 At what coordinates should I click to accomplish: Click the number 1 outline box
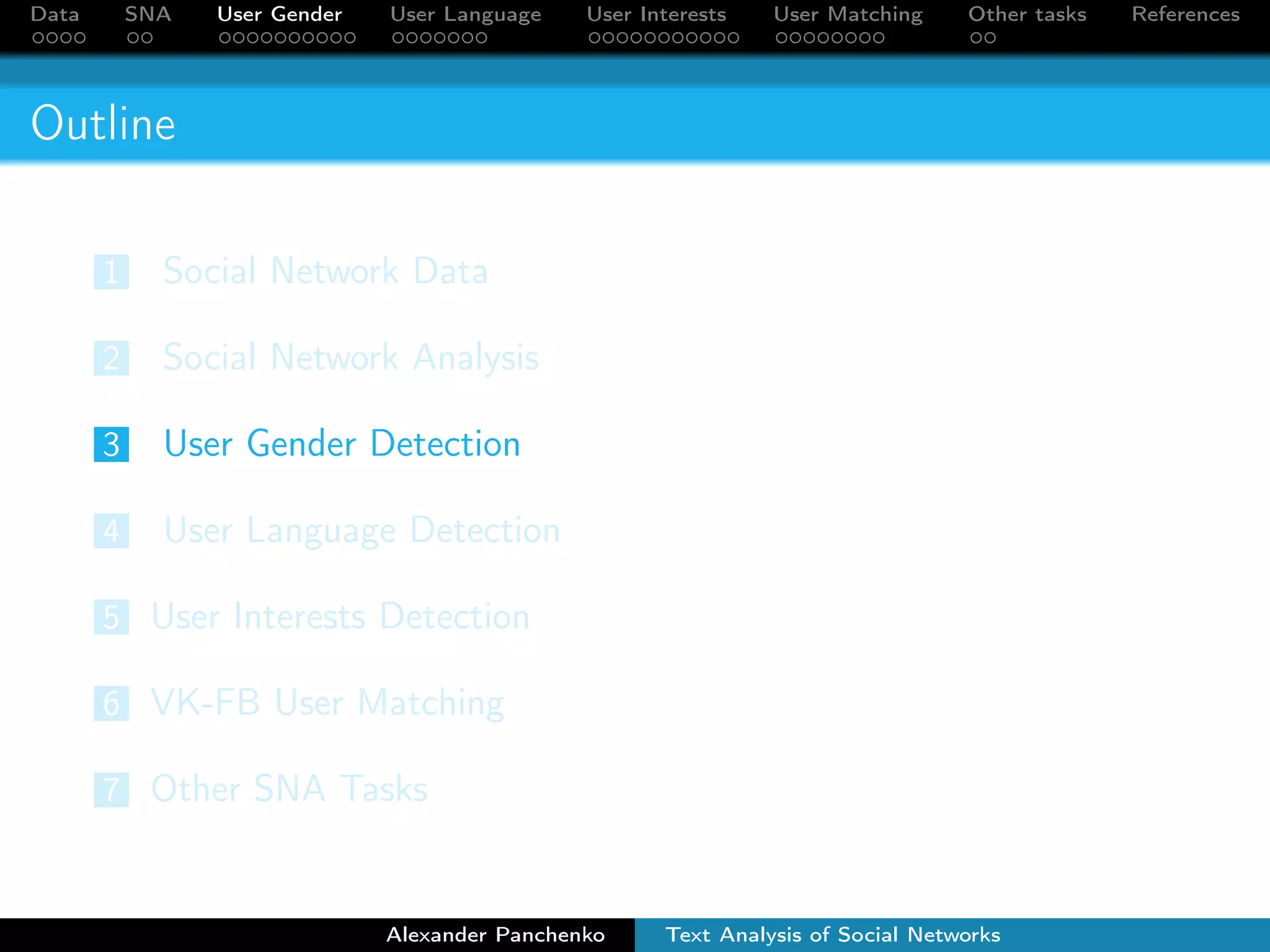coord(112,271)
